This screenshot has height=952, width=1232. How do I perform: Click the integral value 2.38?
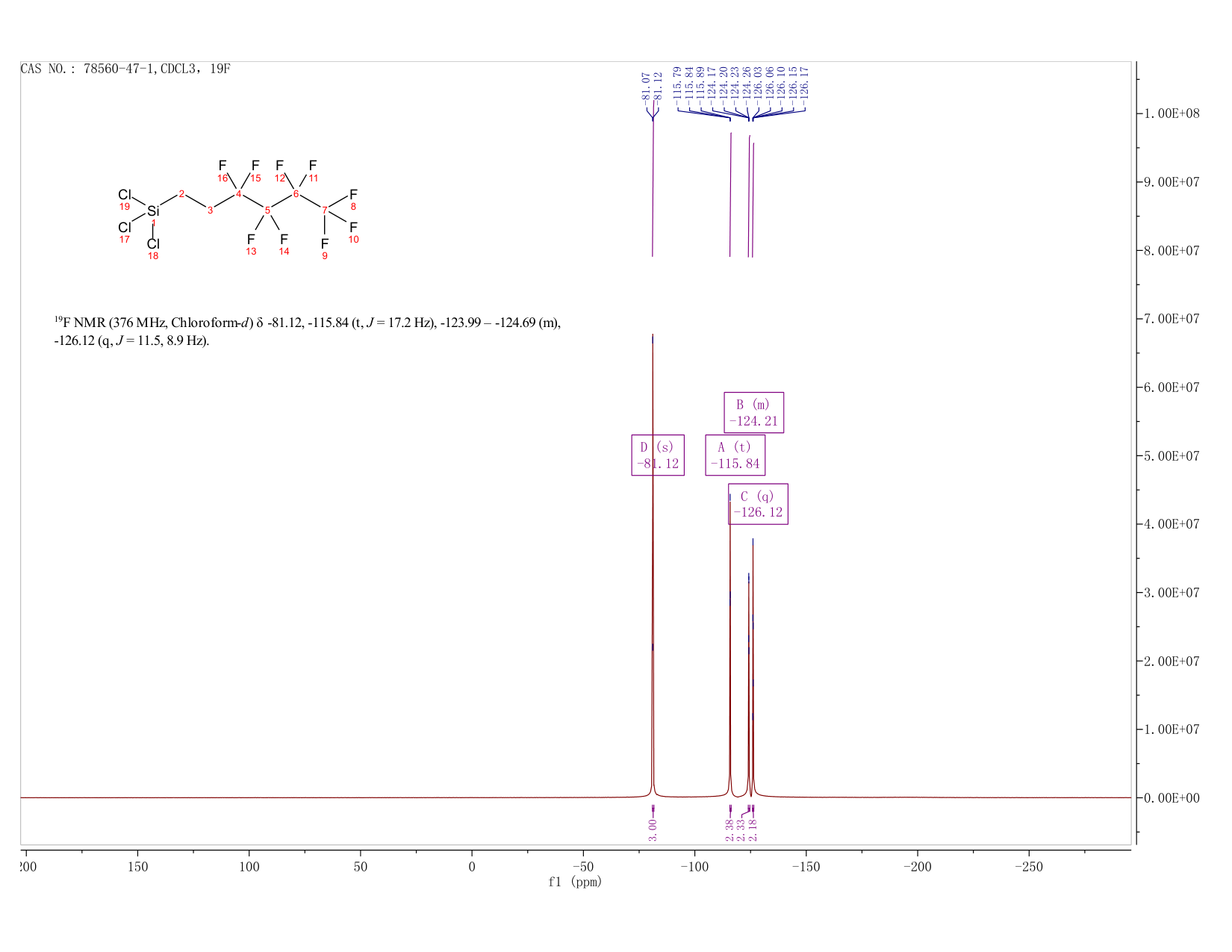[x=730, y=830]
